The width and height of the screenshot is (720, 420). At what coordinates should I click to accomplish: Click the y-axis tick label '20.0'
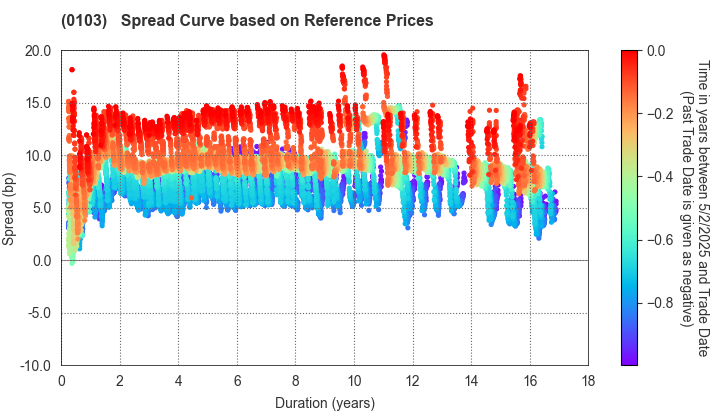[x=38, y=51]
